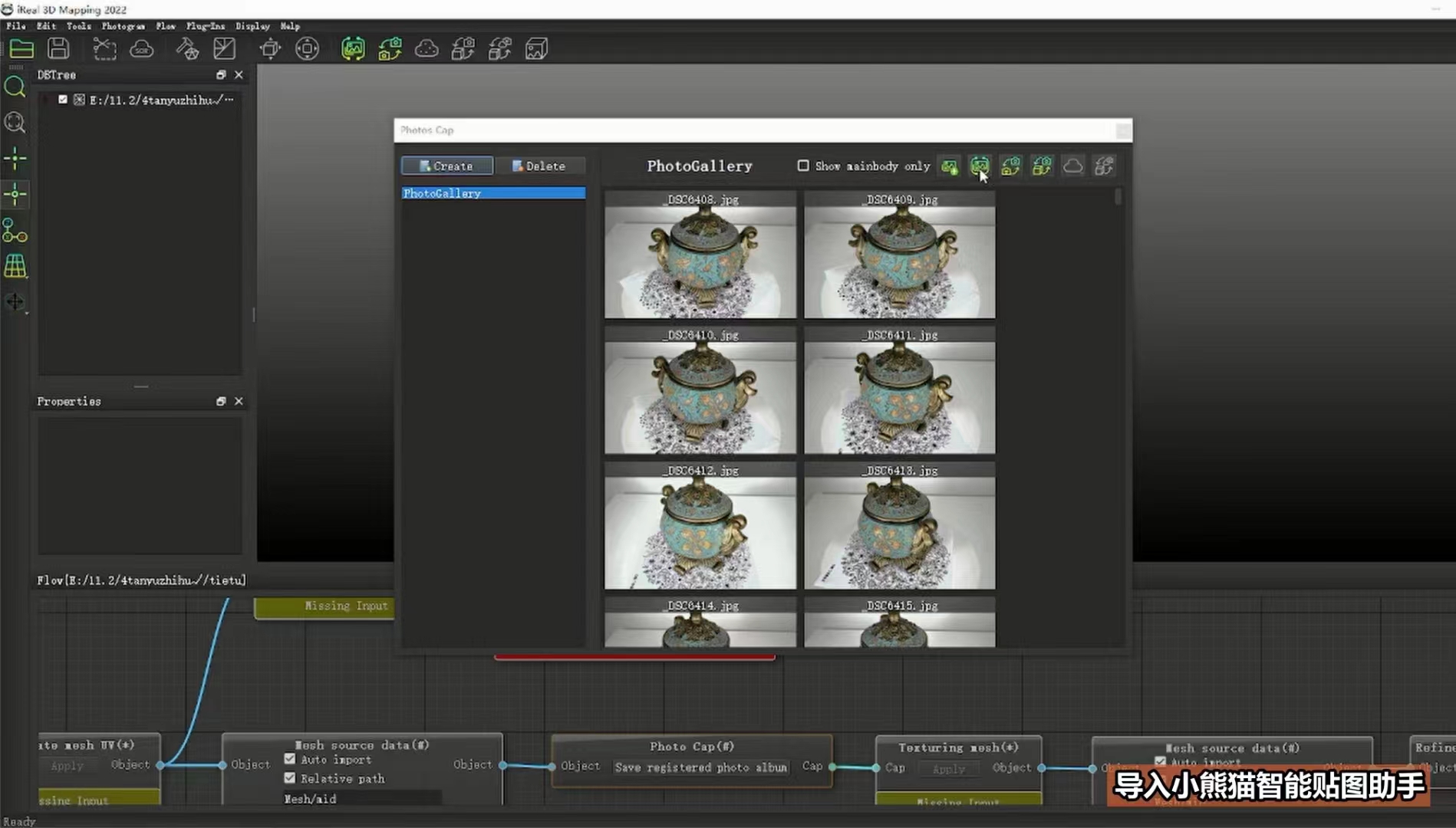
Task: Click the cube-to-camera registration icon in the toolbar
Action: coord(463,49)
